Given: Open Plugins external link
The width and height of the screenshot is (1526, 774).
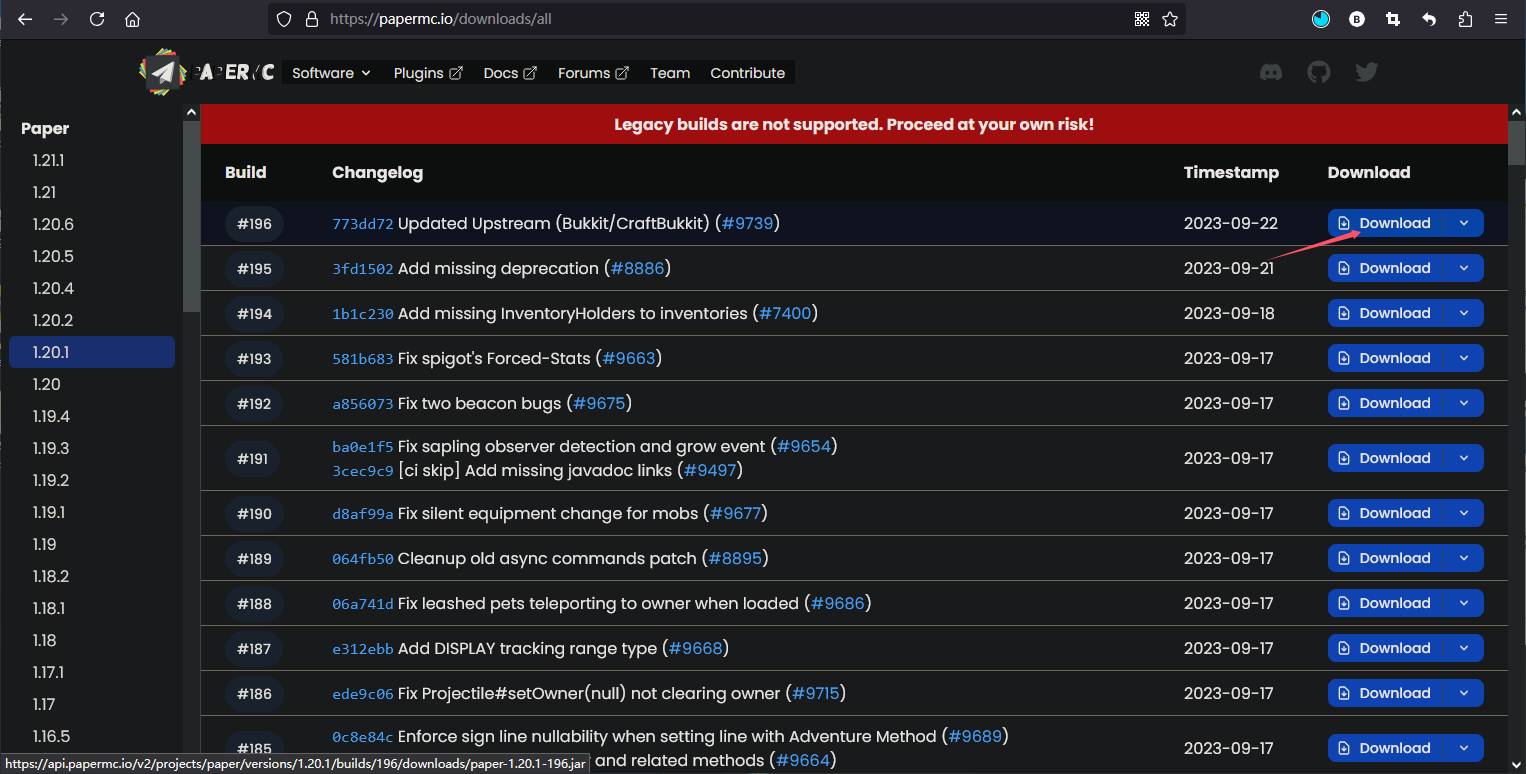Looking at the screenshot, I should point(428,73).
